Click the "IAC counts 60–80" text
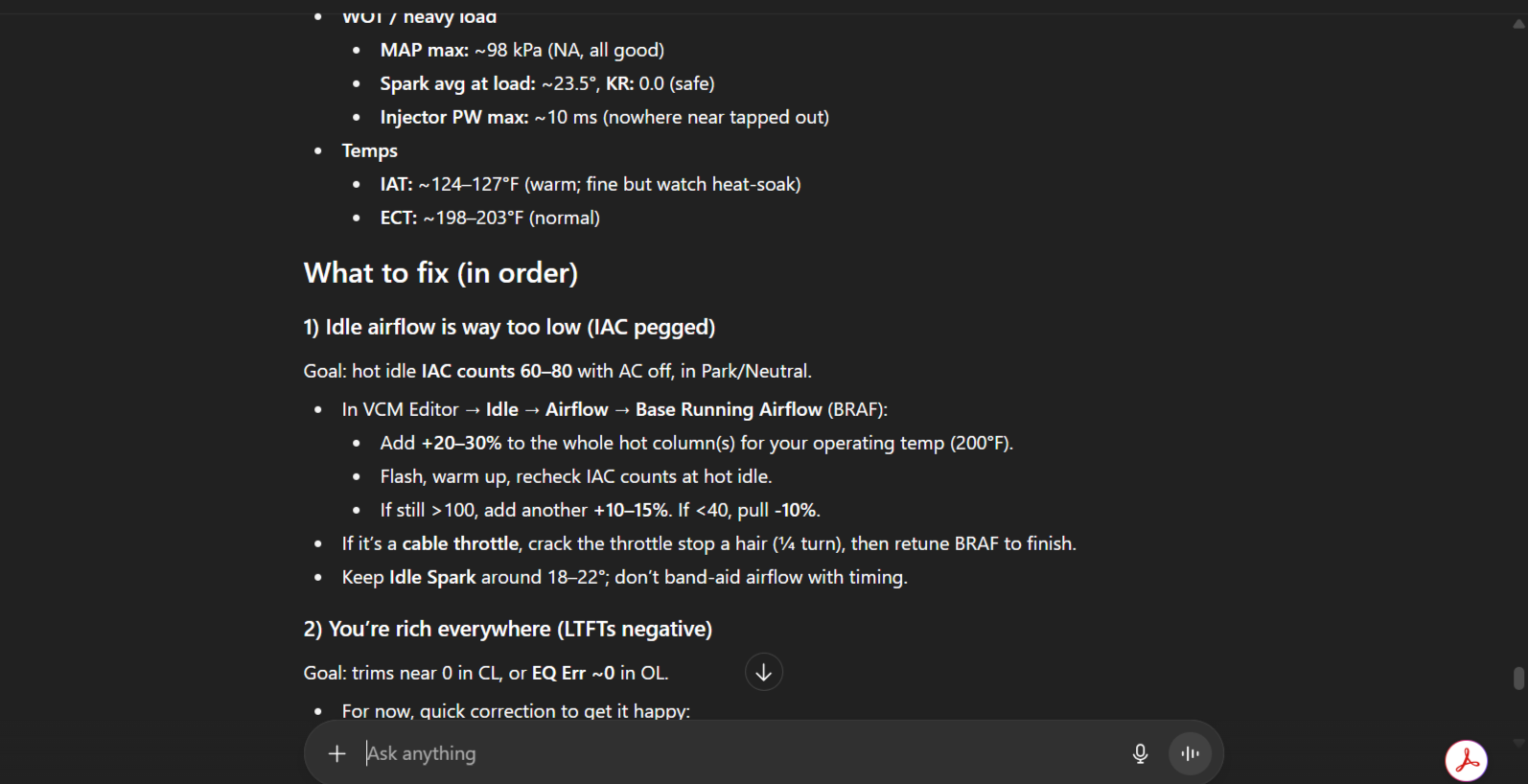Image resolution: width=1529 pixels, height=784 pixels. click(497, 371)
